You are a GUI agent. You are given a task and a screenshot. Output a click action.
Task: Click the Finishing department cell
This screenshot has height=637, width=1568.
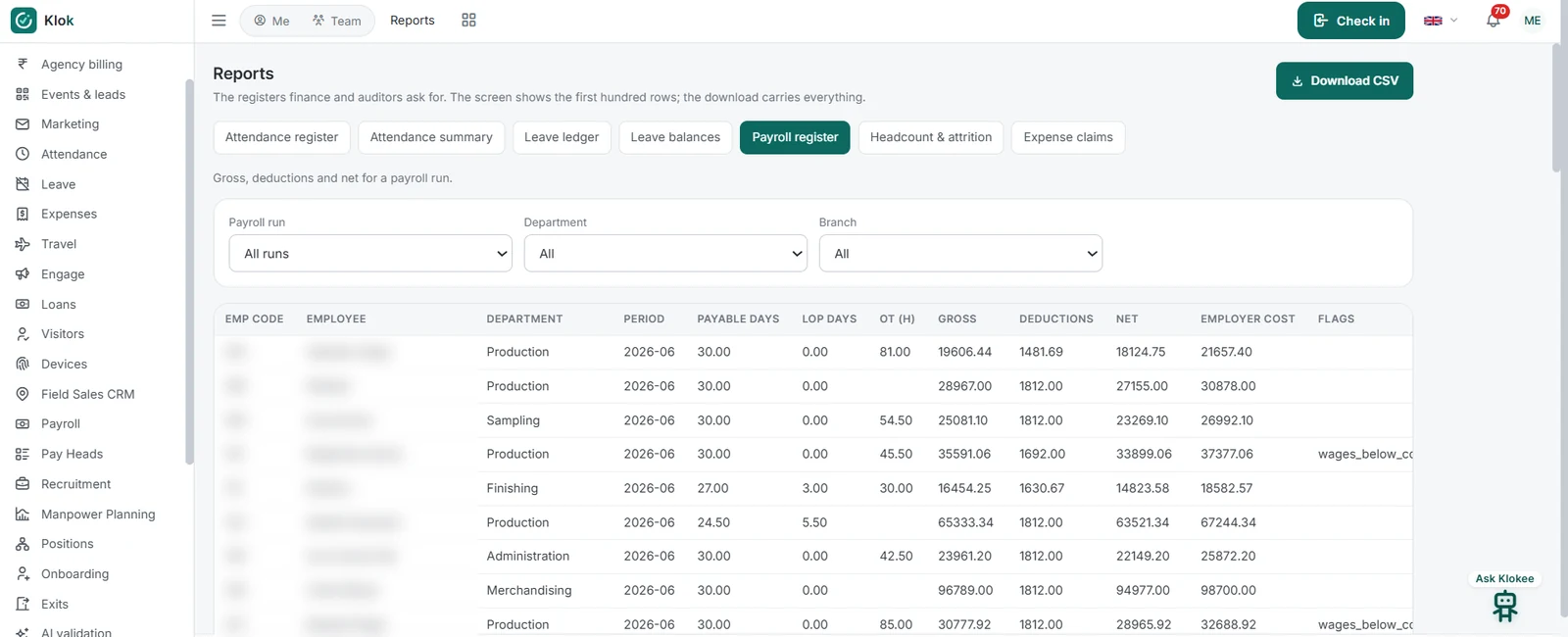point(512,488)
